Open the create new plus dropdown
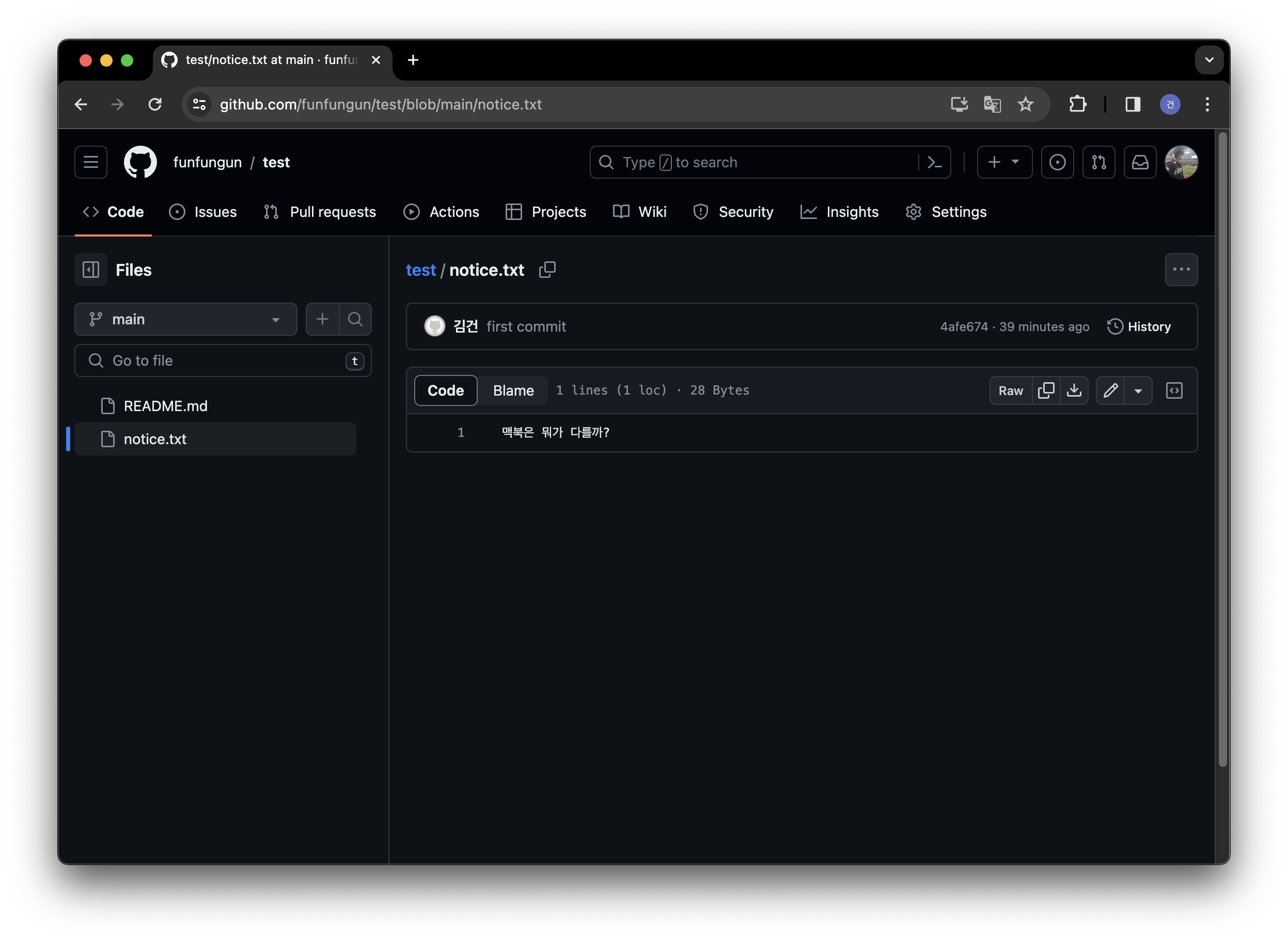1288x941 pixels. pos(1004,162)
